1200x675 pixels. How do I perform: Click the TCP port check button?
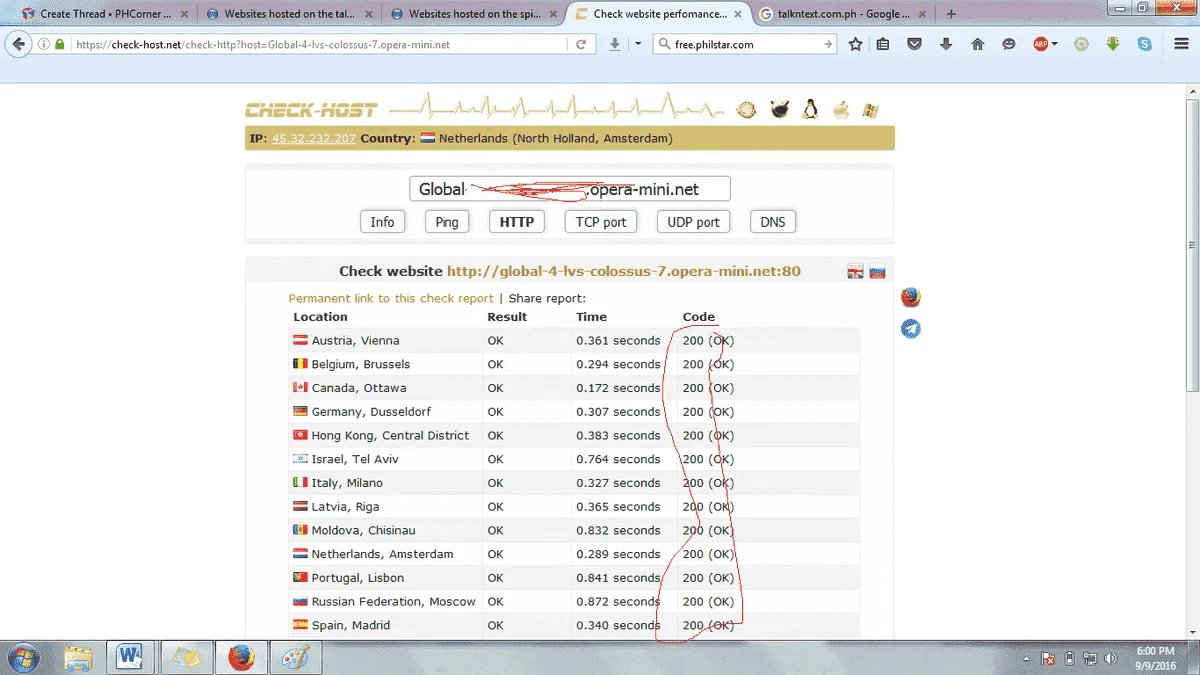click(601, 222)
